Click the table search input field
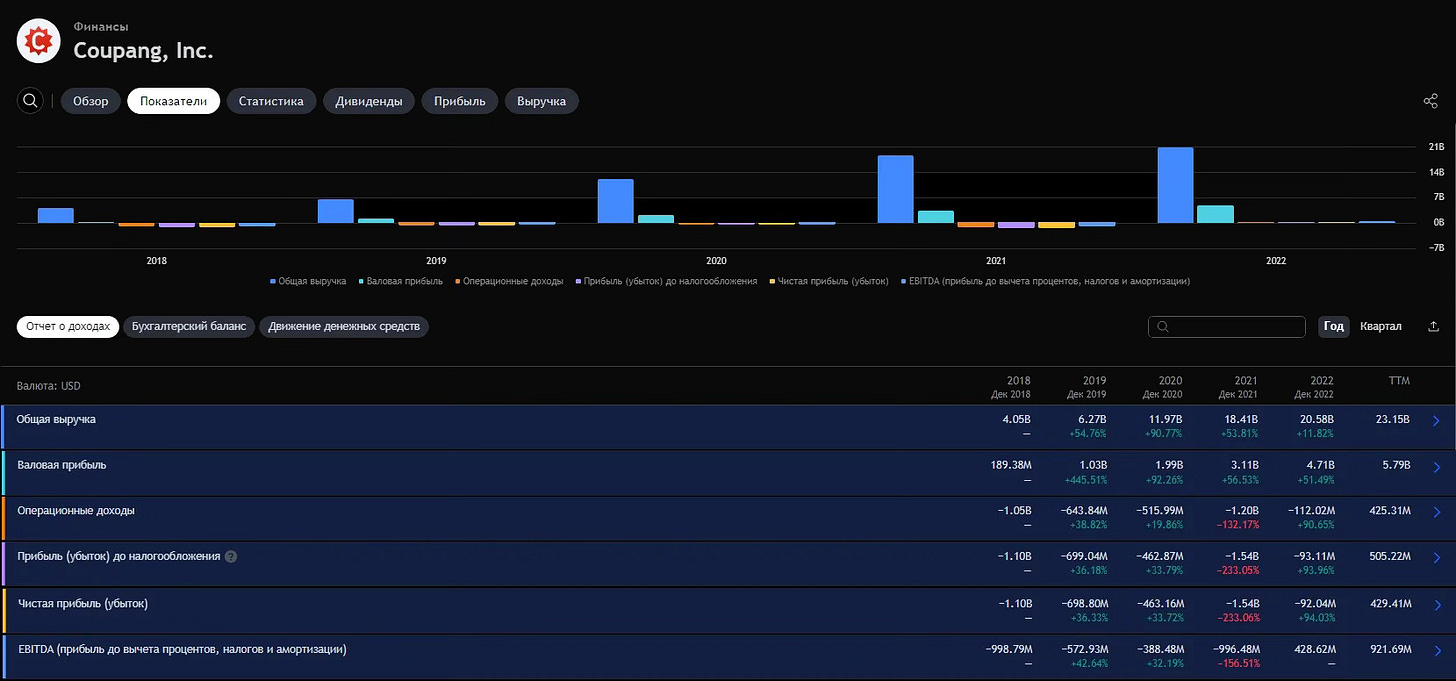The image size is (1456, 681). click(x=1227, y=327)
